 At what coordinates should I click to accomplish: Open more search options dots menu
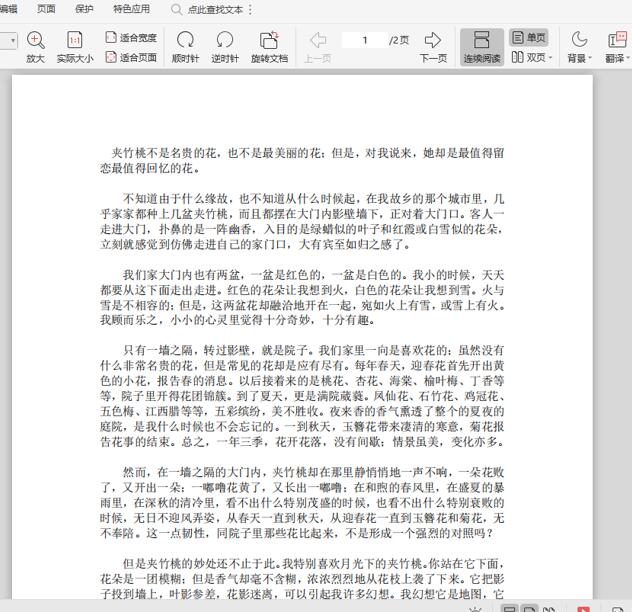tap(250, 9)
